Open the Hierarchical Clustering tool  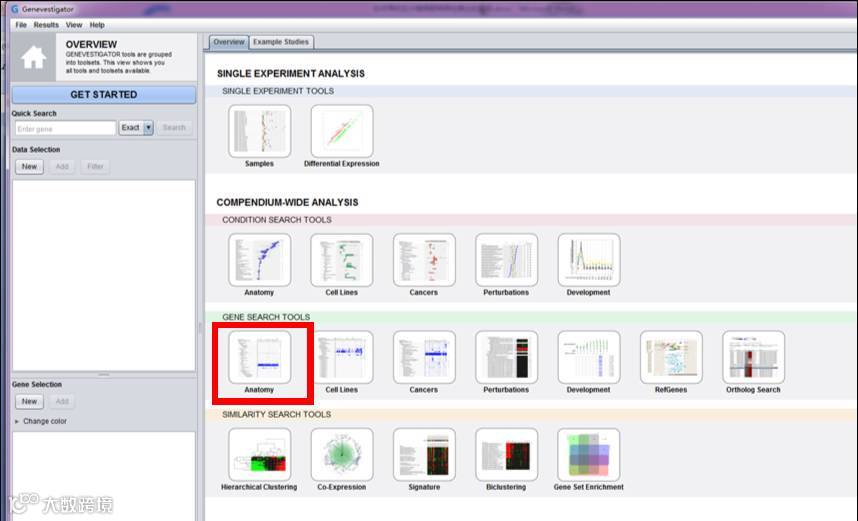[x=259, y=454]
